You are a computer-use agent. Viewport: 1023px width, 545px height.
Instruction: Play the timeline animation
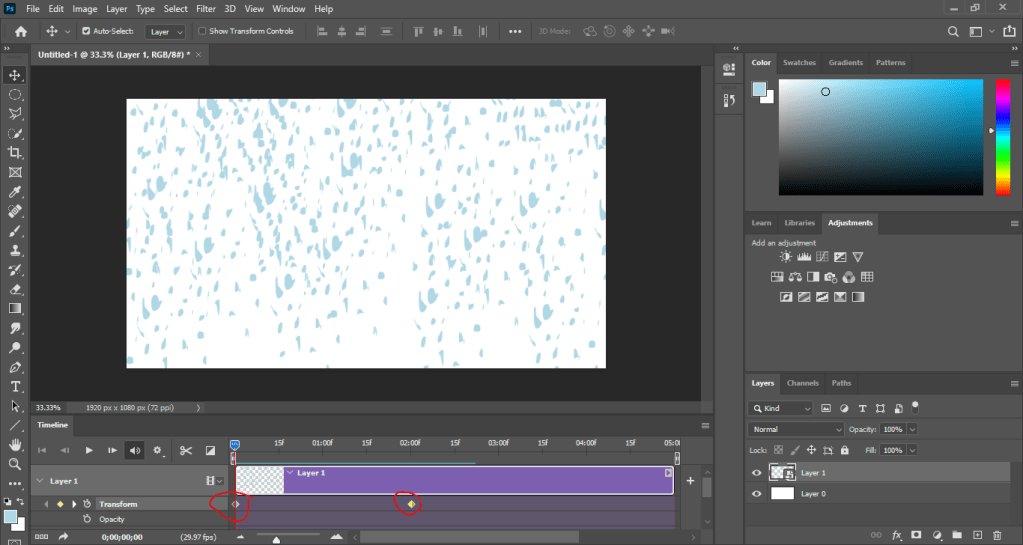(x=89, y=451)
